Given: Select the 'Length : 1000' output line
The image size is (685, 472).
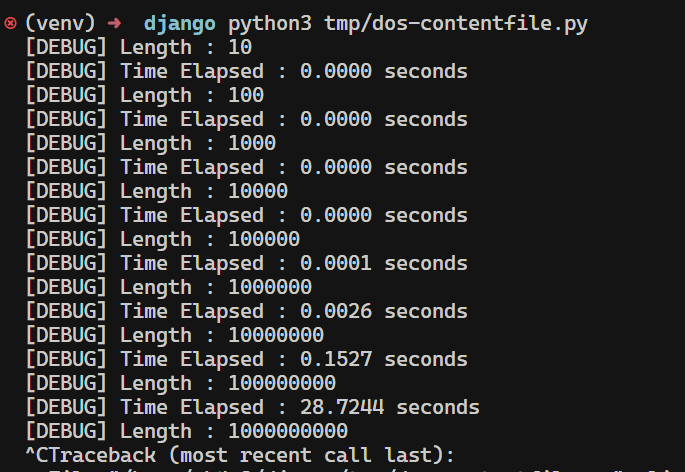Looking at the screenshot, I should pyautogui.click(x=150, y=143).
